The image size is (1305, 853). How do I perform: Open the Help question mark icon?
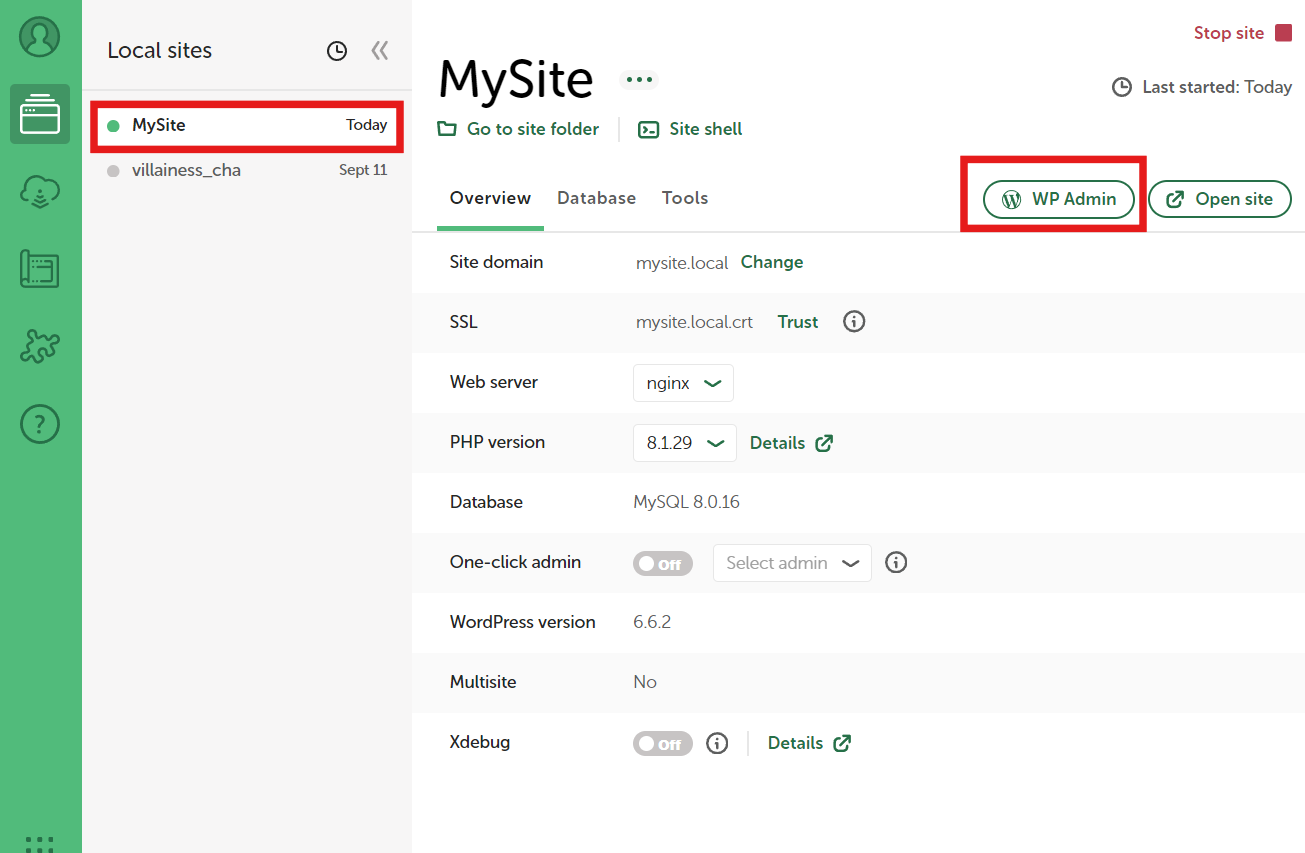[x=40, y=425]
